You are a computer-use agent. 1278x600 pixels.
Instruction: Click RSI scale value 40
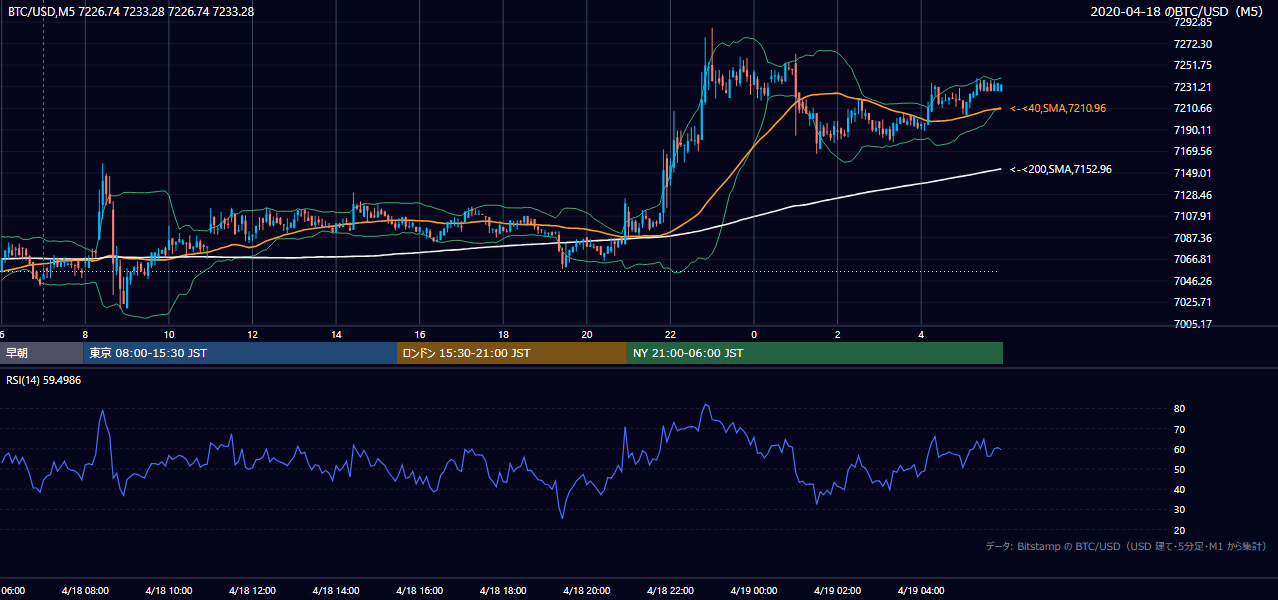tap(1180, 489)
